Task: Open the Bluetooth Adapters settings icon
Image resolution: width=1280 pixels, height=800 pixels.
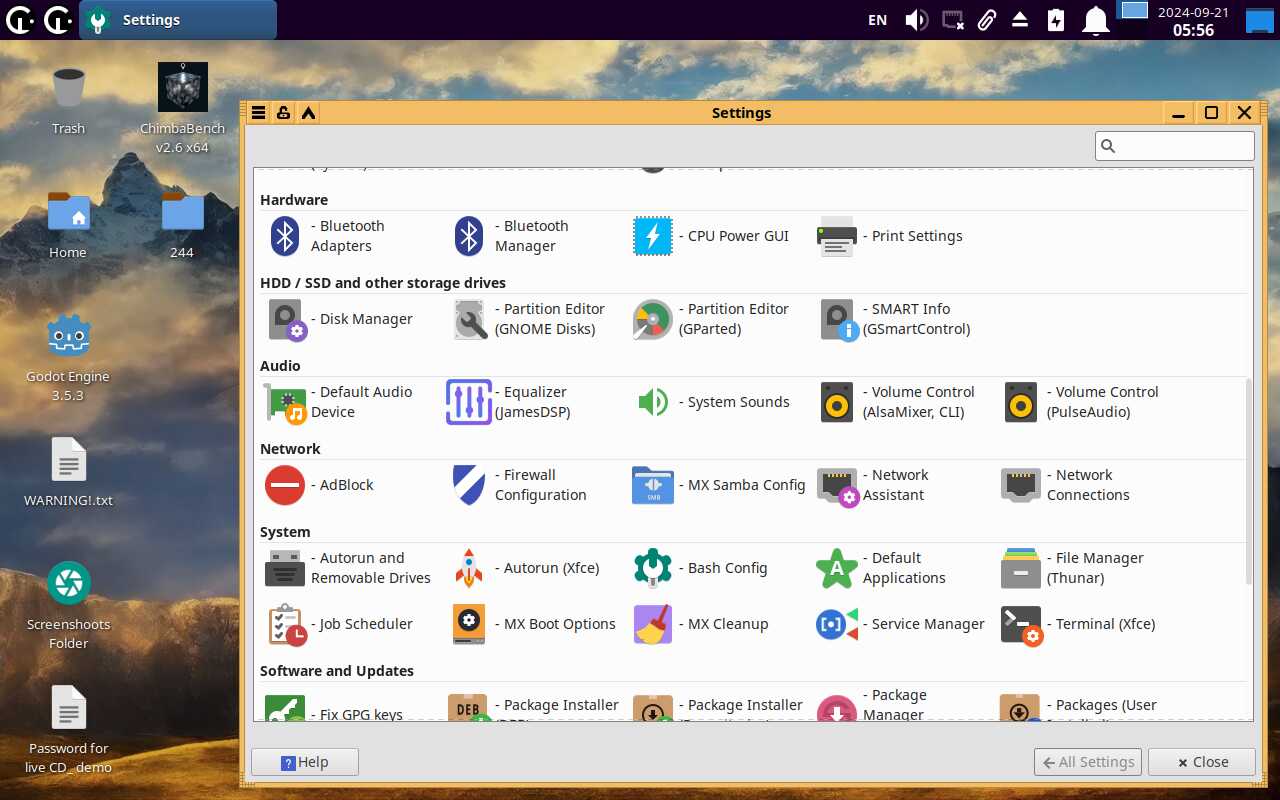Action: 286,236
